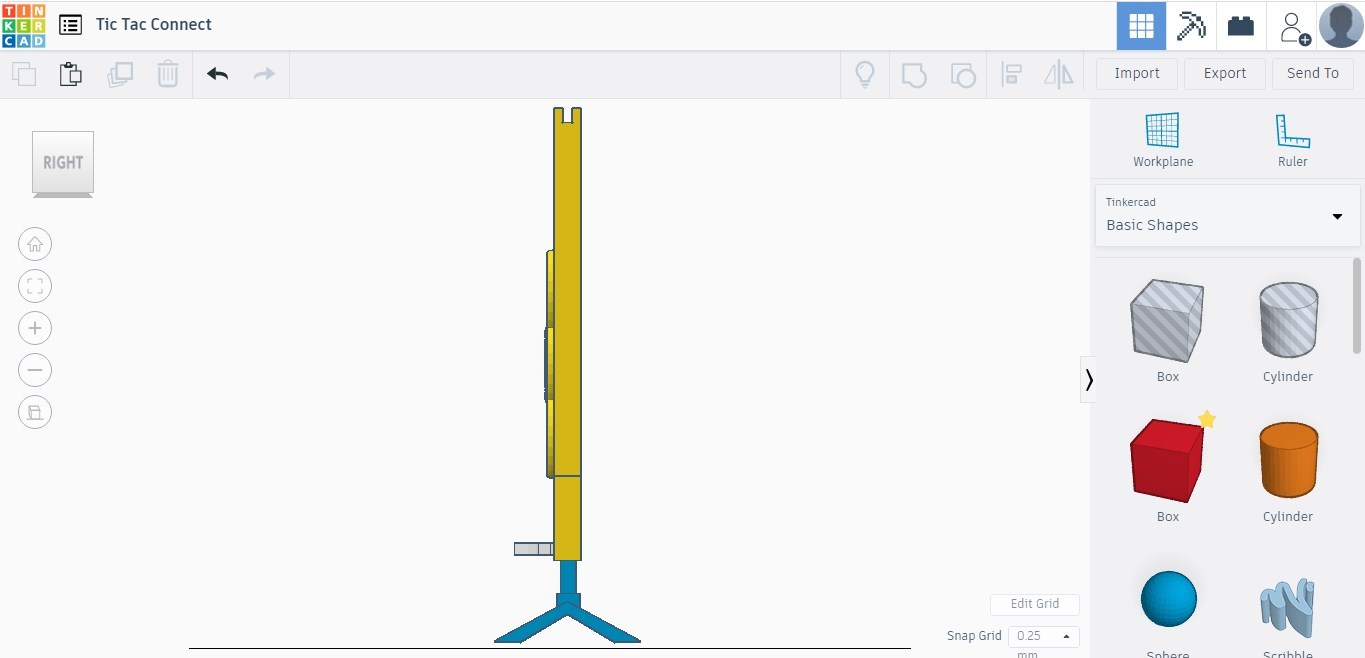Click the Export button
This screenshot has width=1365, height=658.
[x=1225, y=73]
